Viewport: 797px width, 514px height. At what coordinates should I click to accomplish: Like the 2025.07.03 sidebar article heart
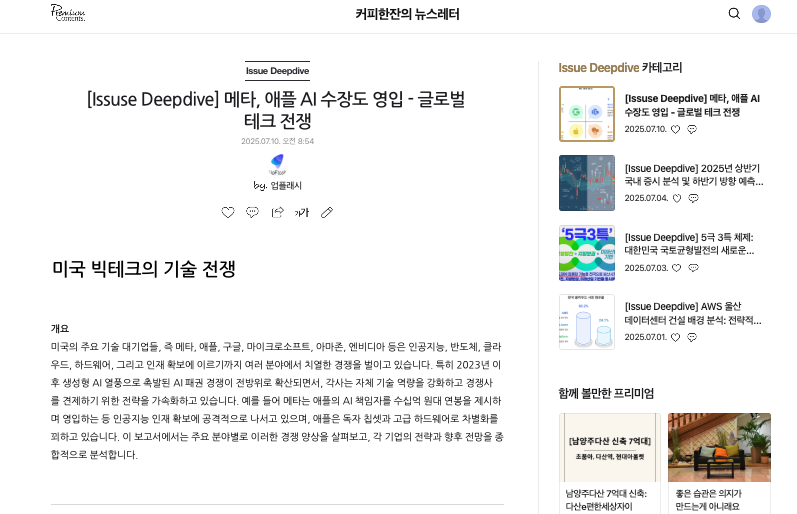point(677,268)
